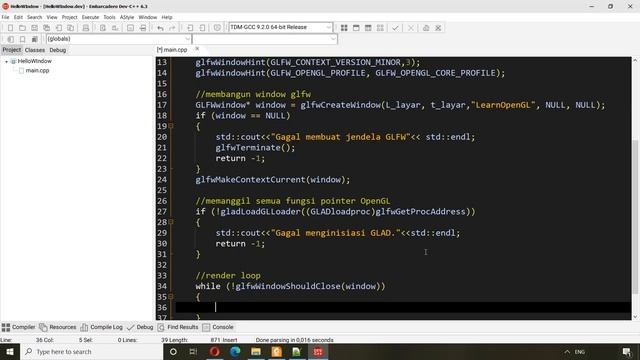
Task: Click the Cortana circle taskbar icon
Action: coord(173,351)
